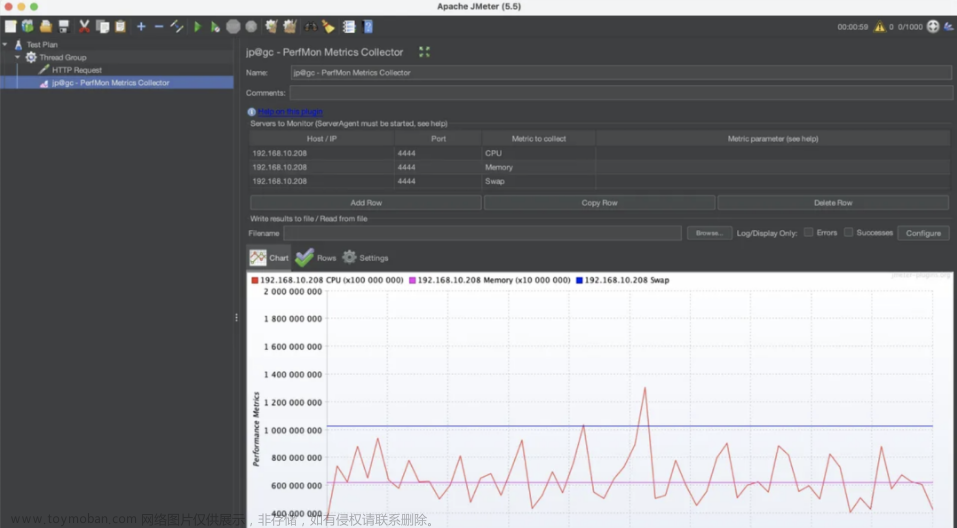Image resolution: width=957 pixels, height=528 pixels.
Task: Click the Delete Row button
Action: coord(833,203)
